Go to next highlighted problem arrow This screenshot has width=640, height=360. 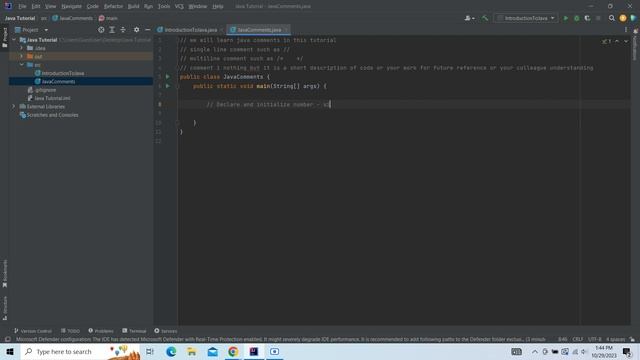pyautogui.click(x=626, y=41)
